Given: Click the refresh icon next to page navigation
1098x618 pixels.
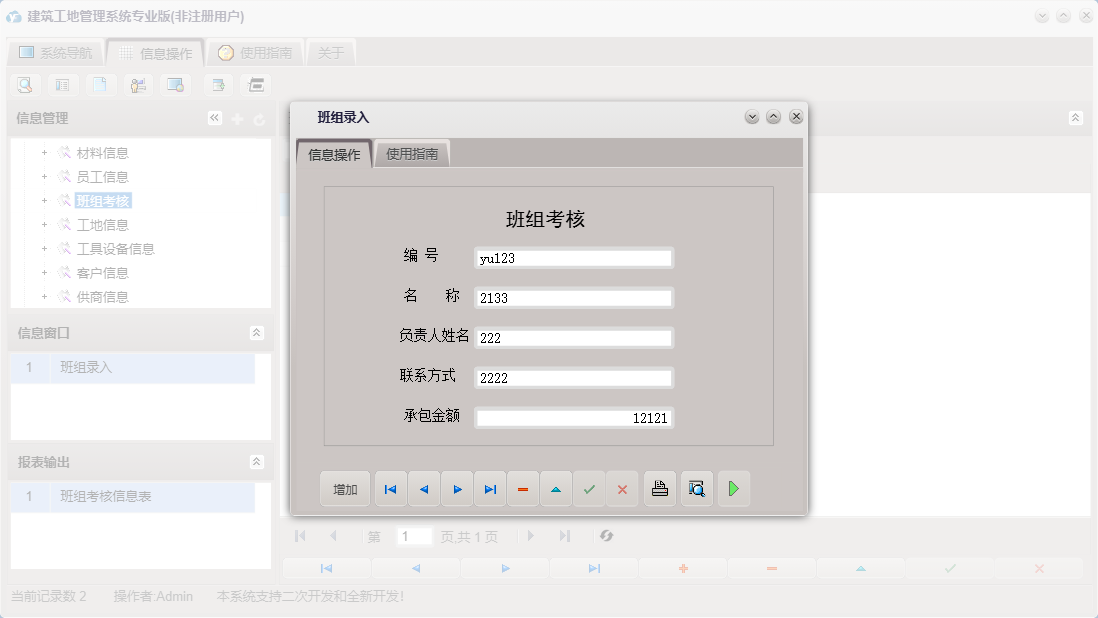Looking at the screenshot, I should click(x=607, y=536).
